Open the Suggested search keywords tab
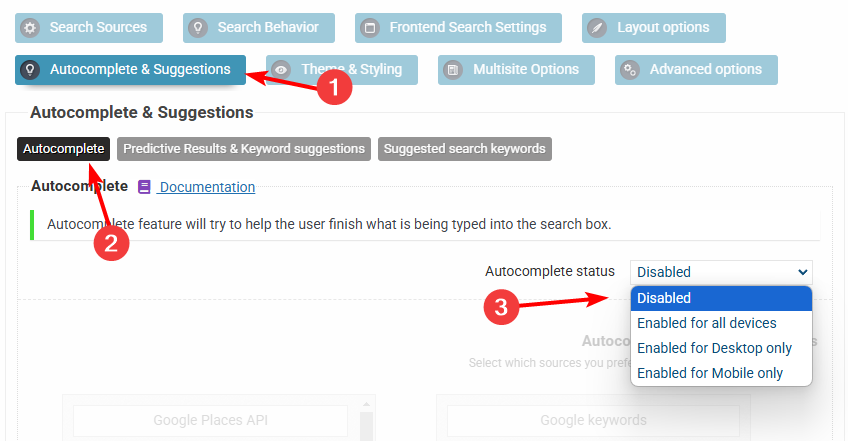The width and height of the screenshot is (848, 441). coord(465,149)
